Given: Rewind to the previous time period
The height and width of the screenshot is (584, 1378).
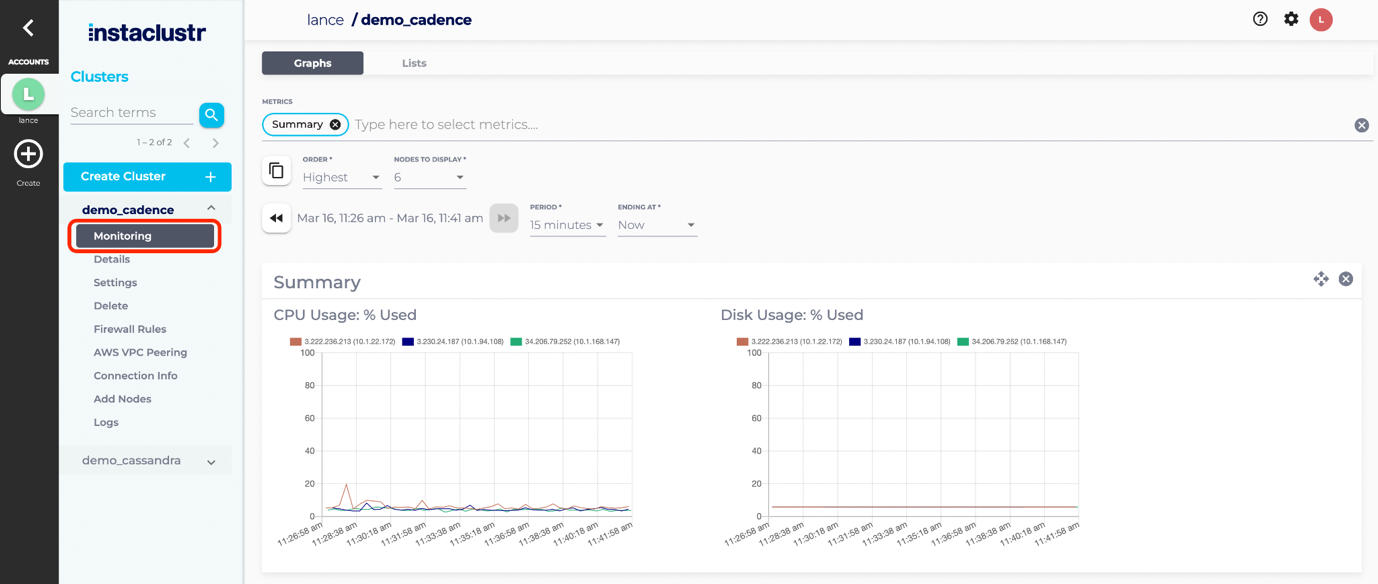Looking at the screenshot, I should tap(277, 218).
